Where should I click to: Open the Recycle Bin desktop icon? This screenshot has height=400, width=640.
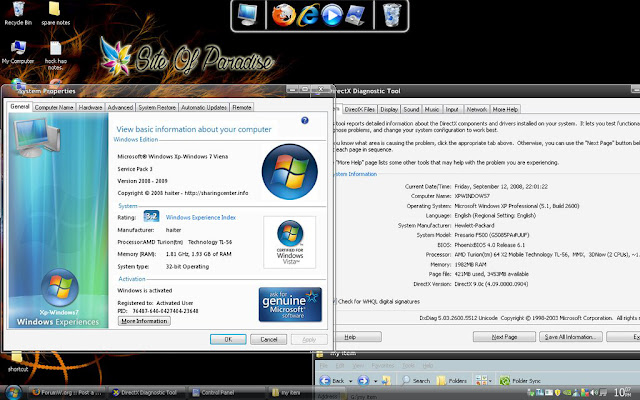(18, 13)
